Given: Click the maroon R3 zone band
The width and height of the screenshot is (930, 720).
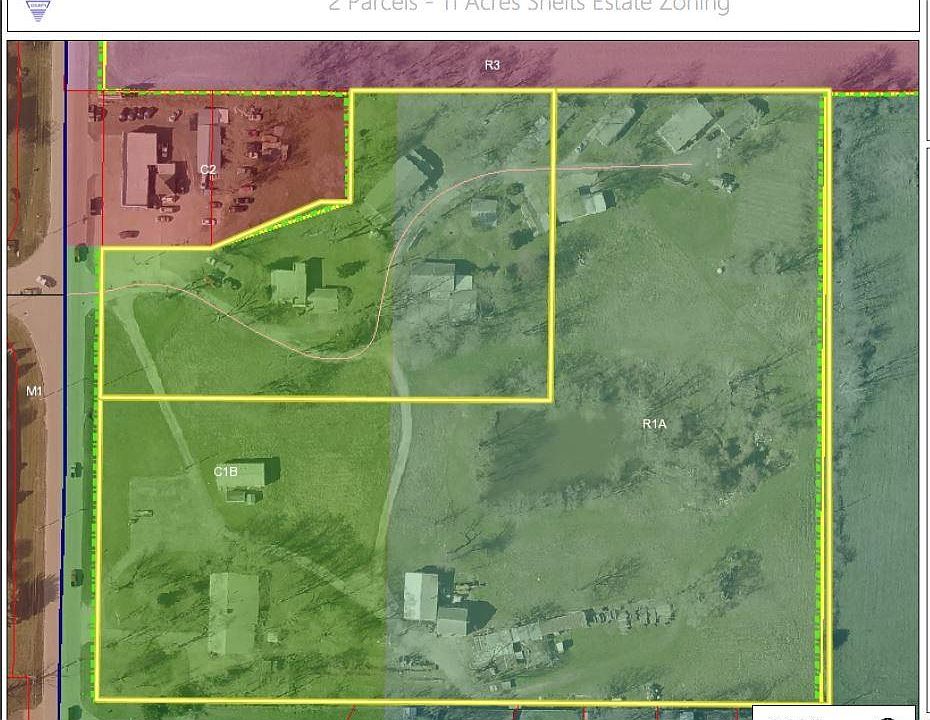Looking at the screenshot, I should (510, 65).
